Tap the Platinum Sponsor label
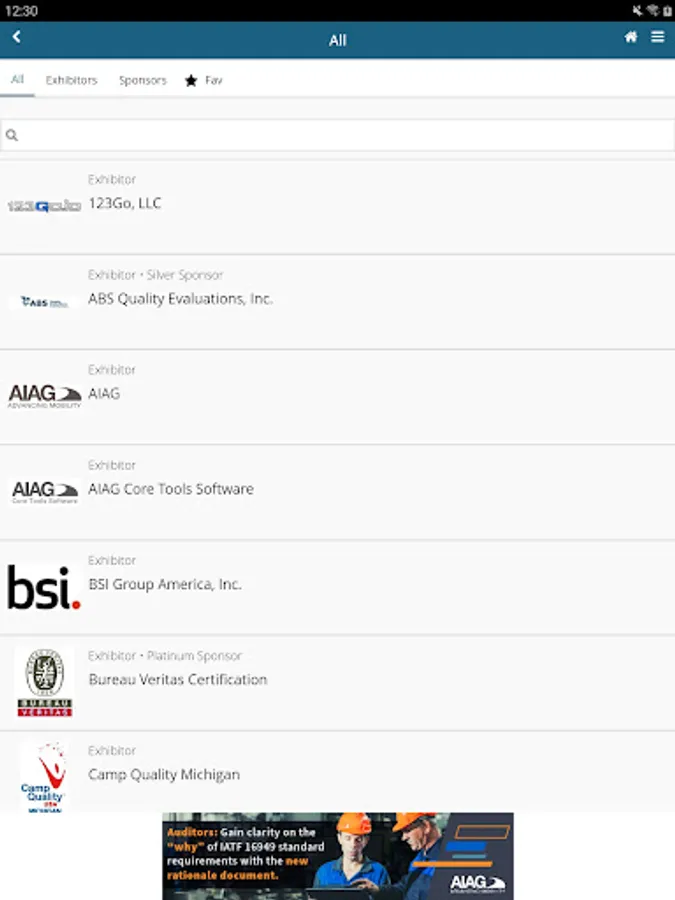 pyautogui.click(x=194, y=655)
